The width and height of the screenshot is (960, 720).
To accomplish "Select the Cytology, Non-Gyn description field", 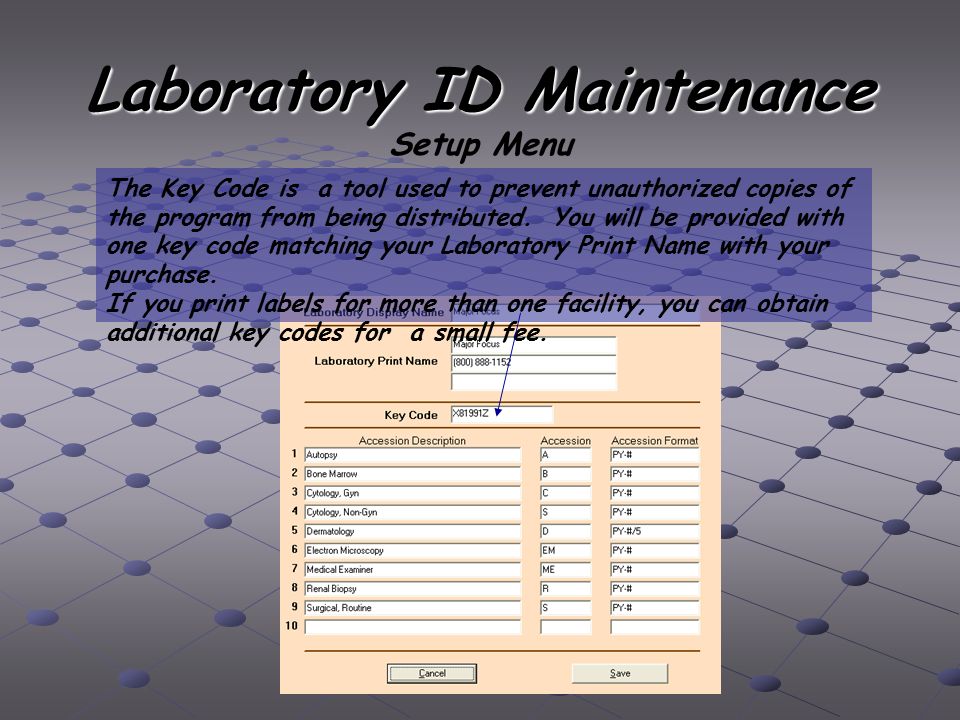I will (413, 512).
